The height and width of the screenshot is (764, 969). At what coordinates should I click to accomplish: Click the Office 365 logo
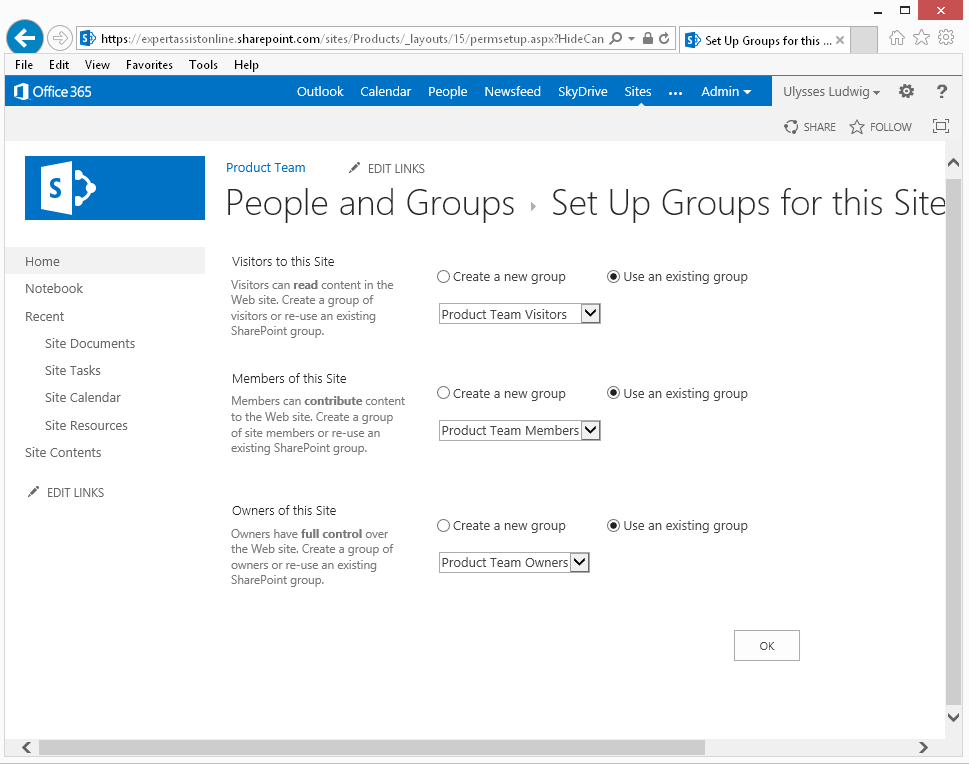52,92
